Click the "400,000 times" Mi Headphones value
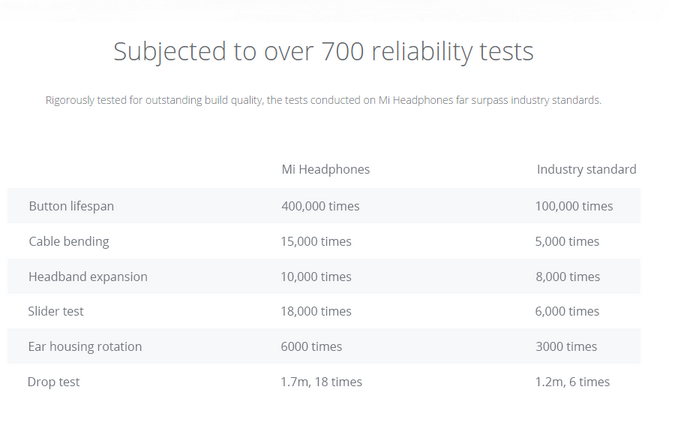Screen dimensions: 693x429 click(x=320, y=206)
